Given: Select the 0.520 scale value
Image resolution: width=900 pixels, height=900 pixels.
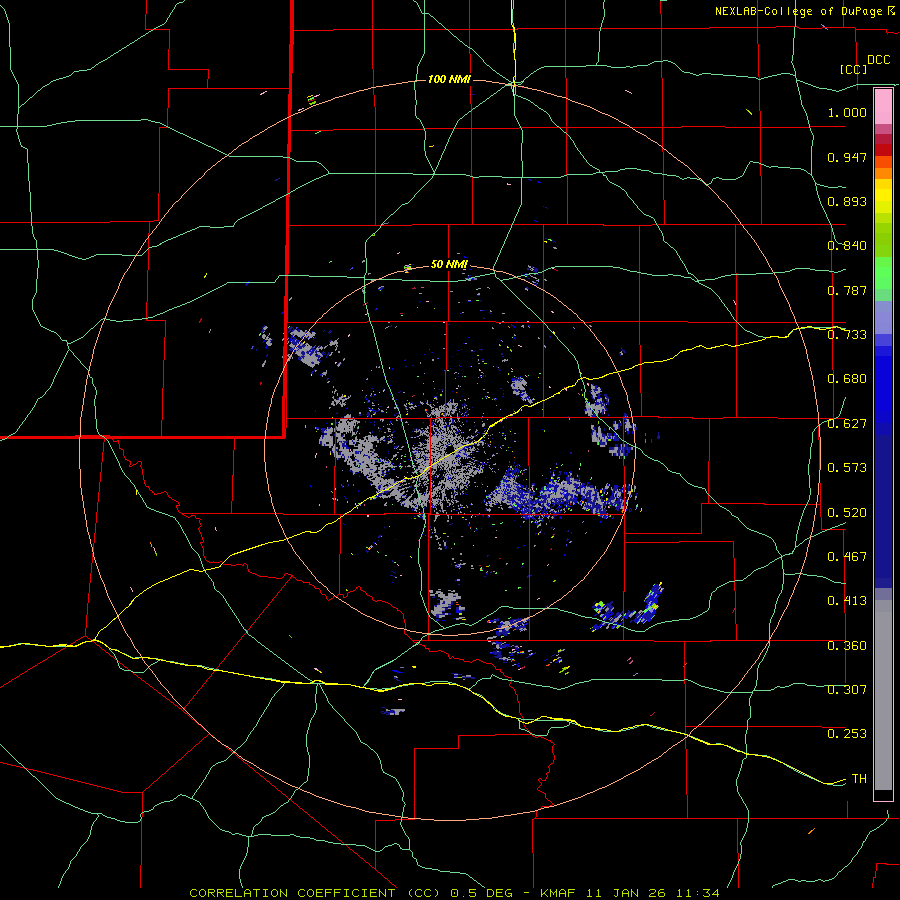Looking at the screenshot, I should pyautogui.click(x=847, y=513).
